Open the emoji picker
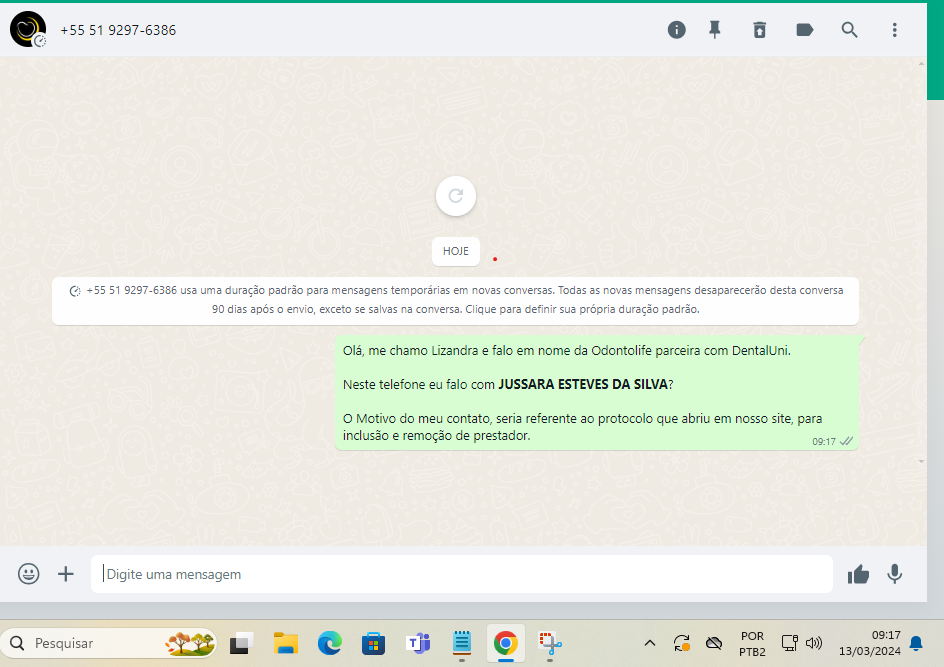 pos(28,574)
